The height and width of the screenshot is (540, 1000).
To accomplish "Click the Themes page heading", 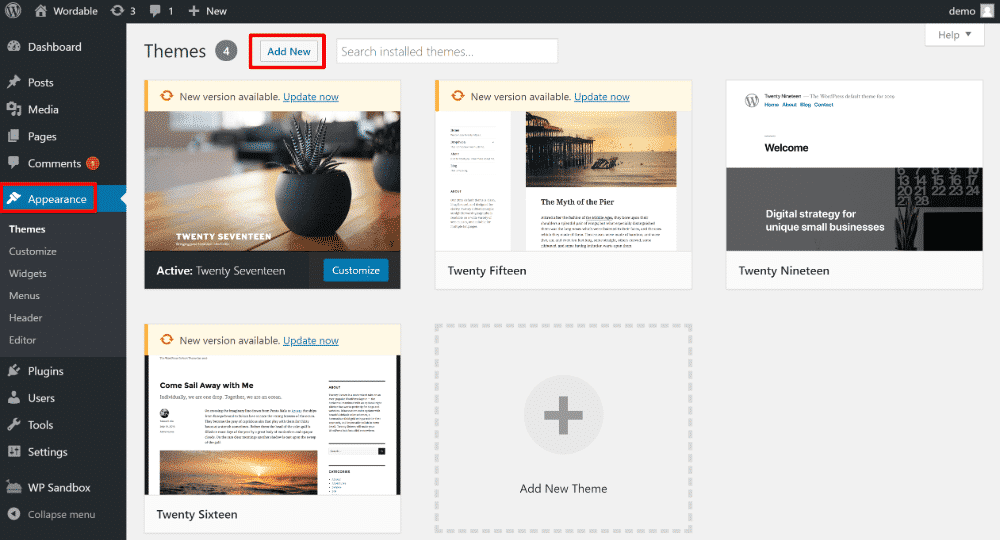I will [x=175, y=51].
